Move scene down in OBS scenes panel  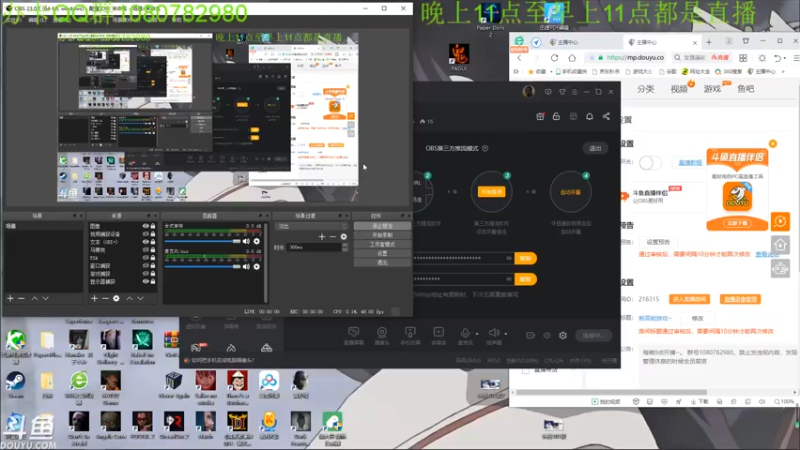click(x=45, y=298)
